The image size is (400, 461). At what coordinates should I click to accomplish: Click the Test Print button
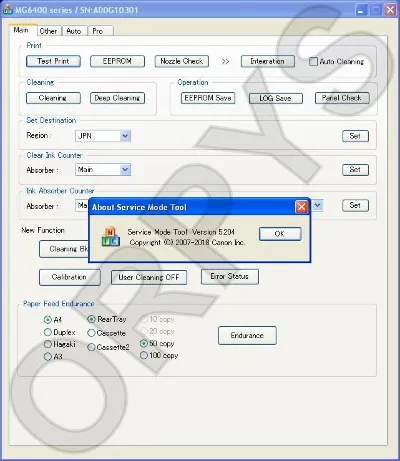point(53,61)
